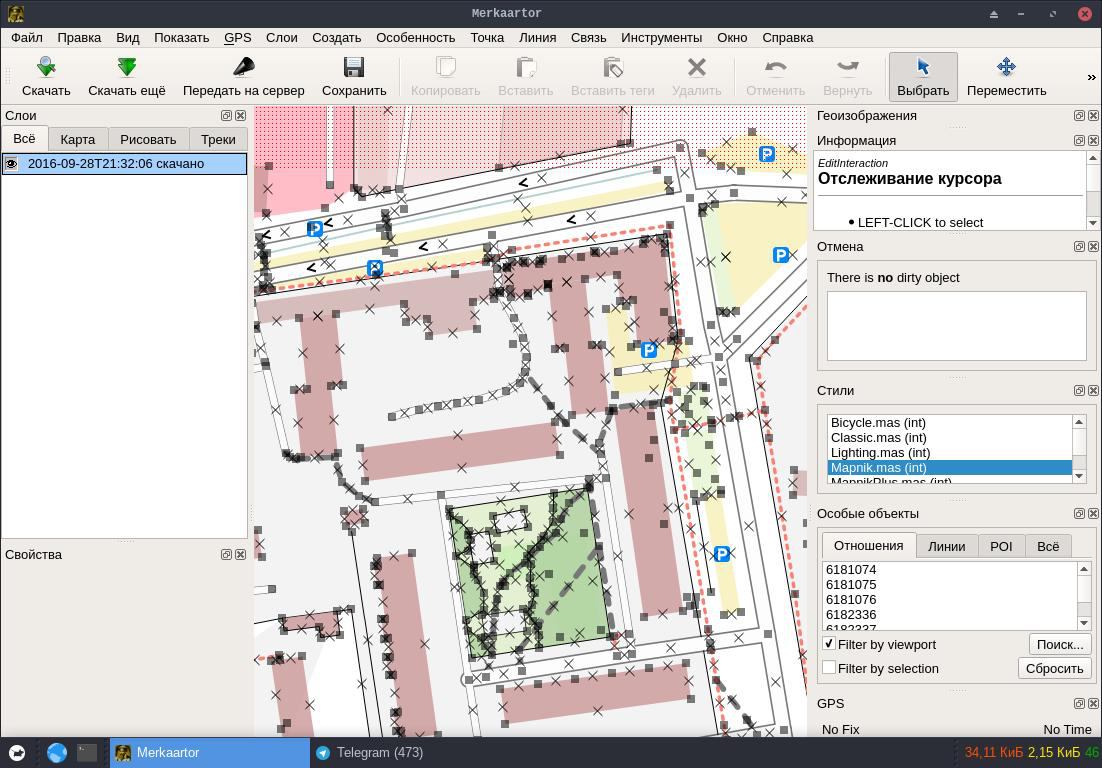Close the Слои panel

pyautogui.click(x=240, y=115)
